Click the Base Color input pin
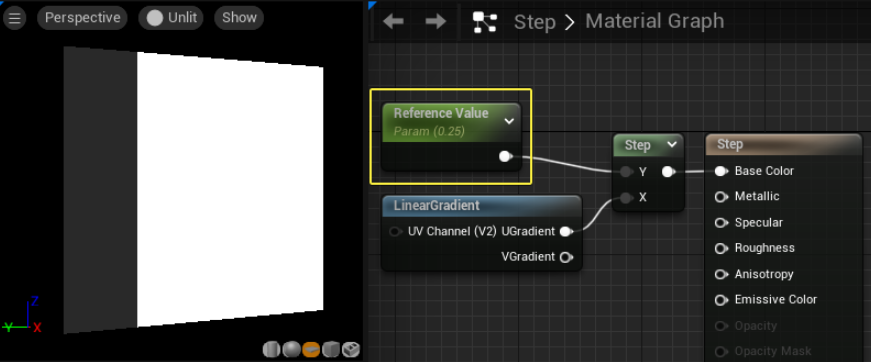Image resolution: width=871 pixels, height=362 pixels. [721, 171]
